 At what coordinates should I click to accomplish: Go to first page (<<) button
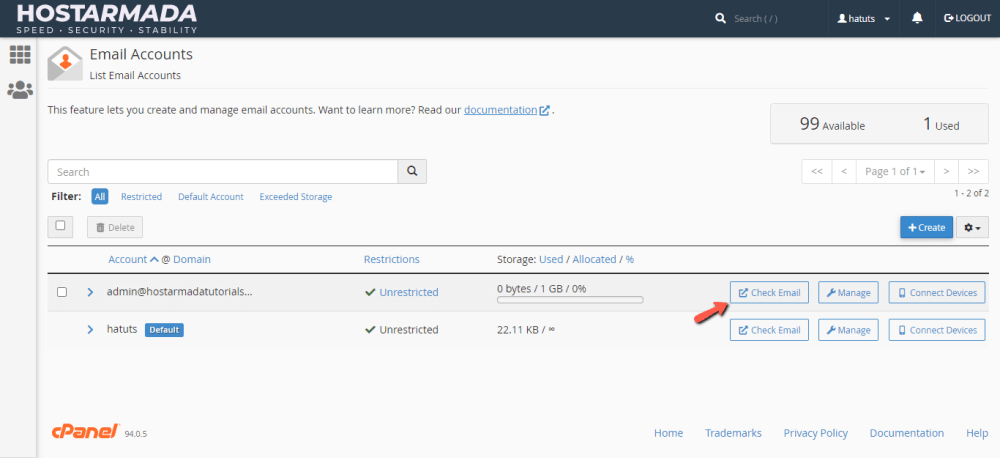(816, 172)
